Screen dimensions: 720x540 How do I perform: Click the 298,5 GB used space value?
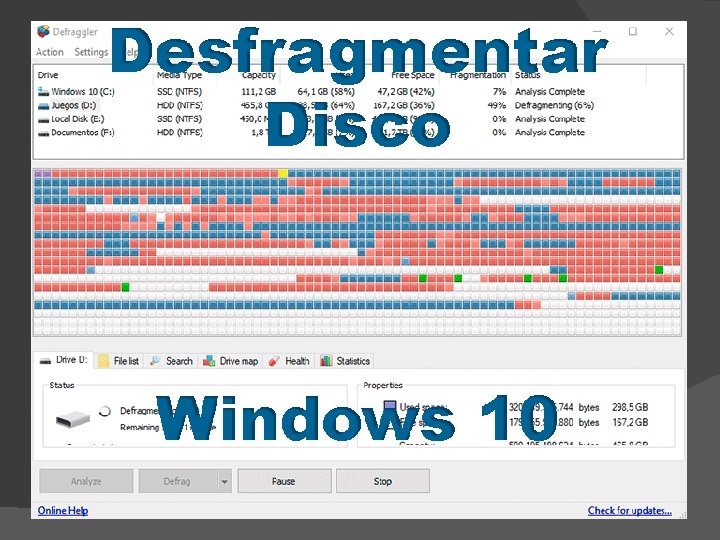click(630, 407)
